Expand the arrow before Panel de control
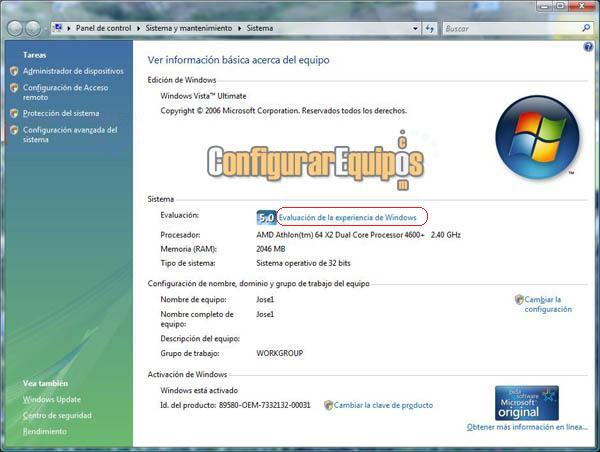Viewport: 600px width, 452px height. pos(68,28)
